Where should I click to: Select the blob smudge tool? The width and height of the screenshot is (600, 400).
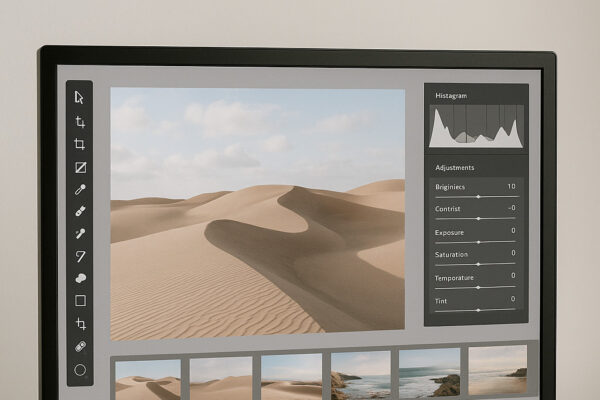click(80, 278)
